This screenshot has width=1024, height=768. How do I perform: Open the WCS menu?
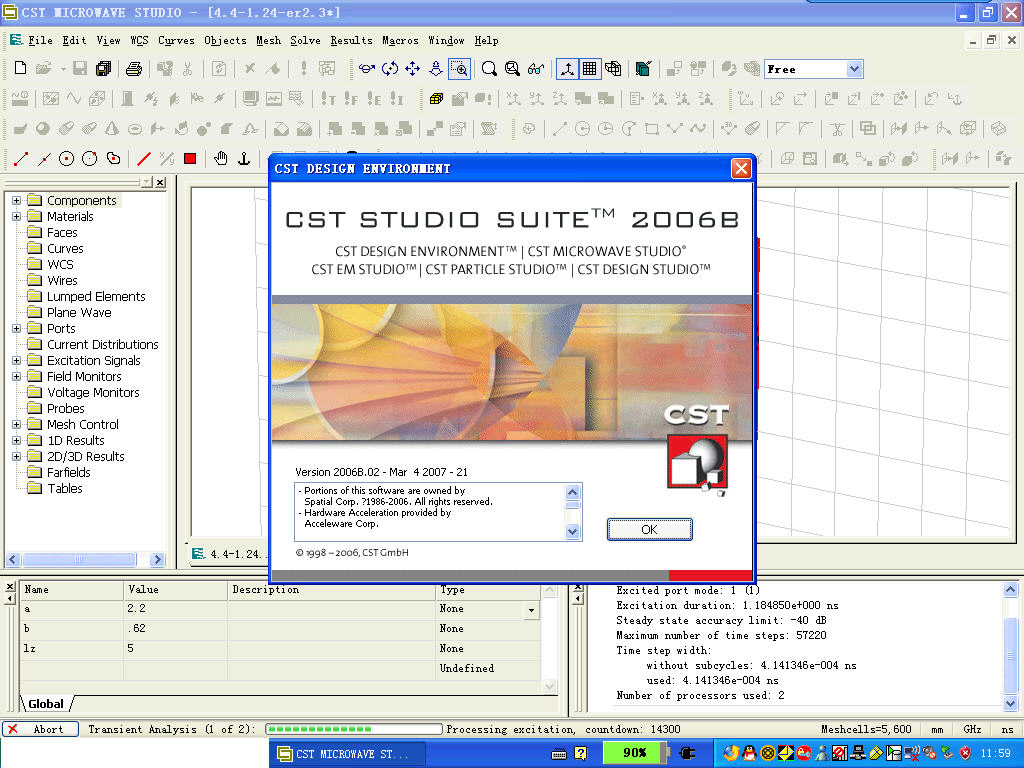click(x=139, y=40)
